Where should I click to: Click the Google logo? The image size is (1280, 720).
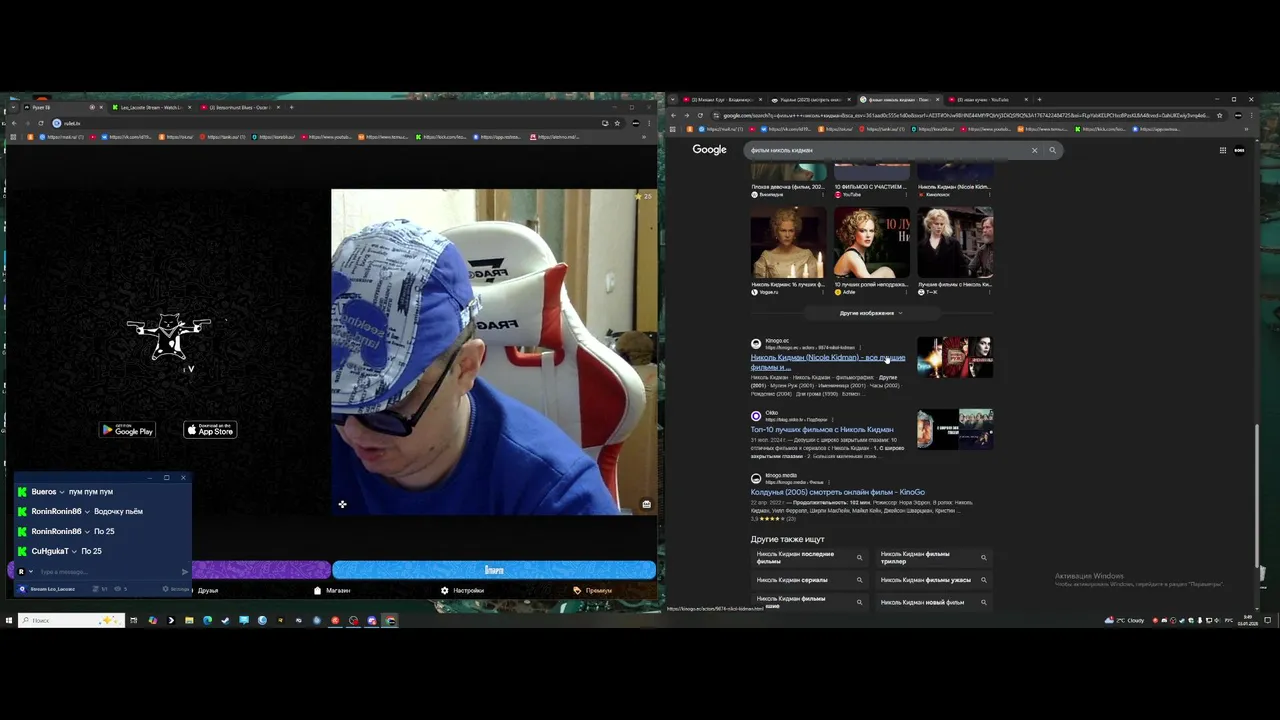pyautogui.click(x=709, y=150)
